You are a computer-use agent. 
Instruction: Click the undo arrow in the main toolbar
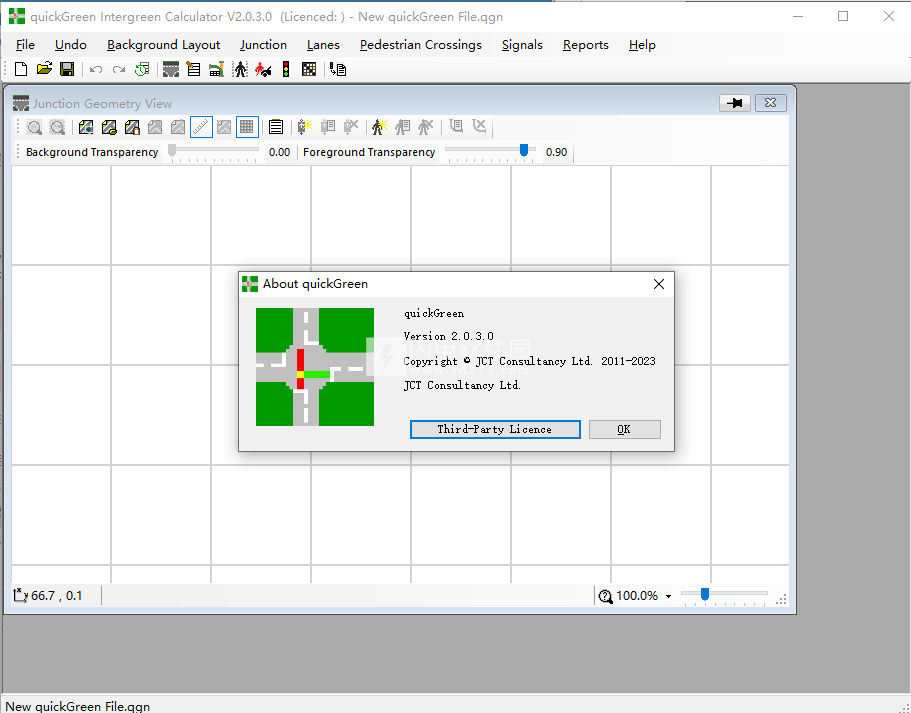click(96, 70)
